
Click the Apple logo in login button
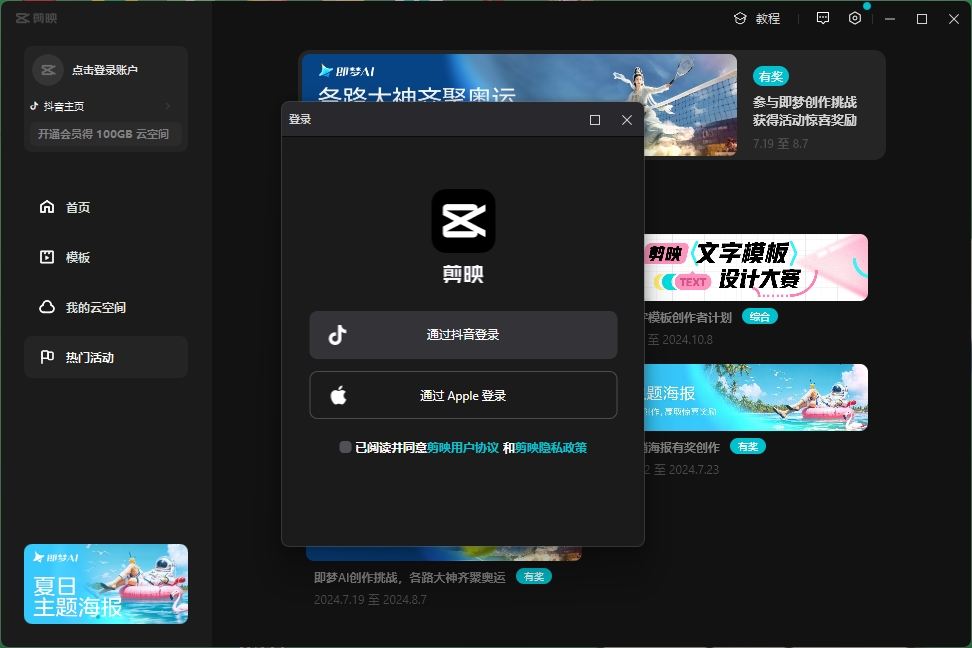(338, 395)
